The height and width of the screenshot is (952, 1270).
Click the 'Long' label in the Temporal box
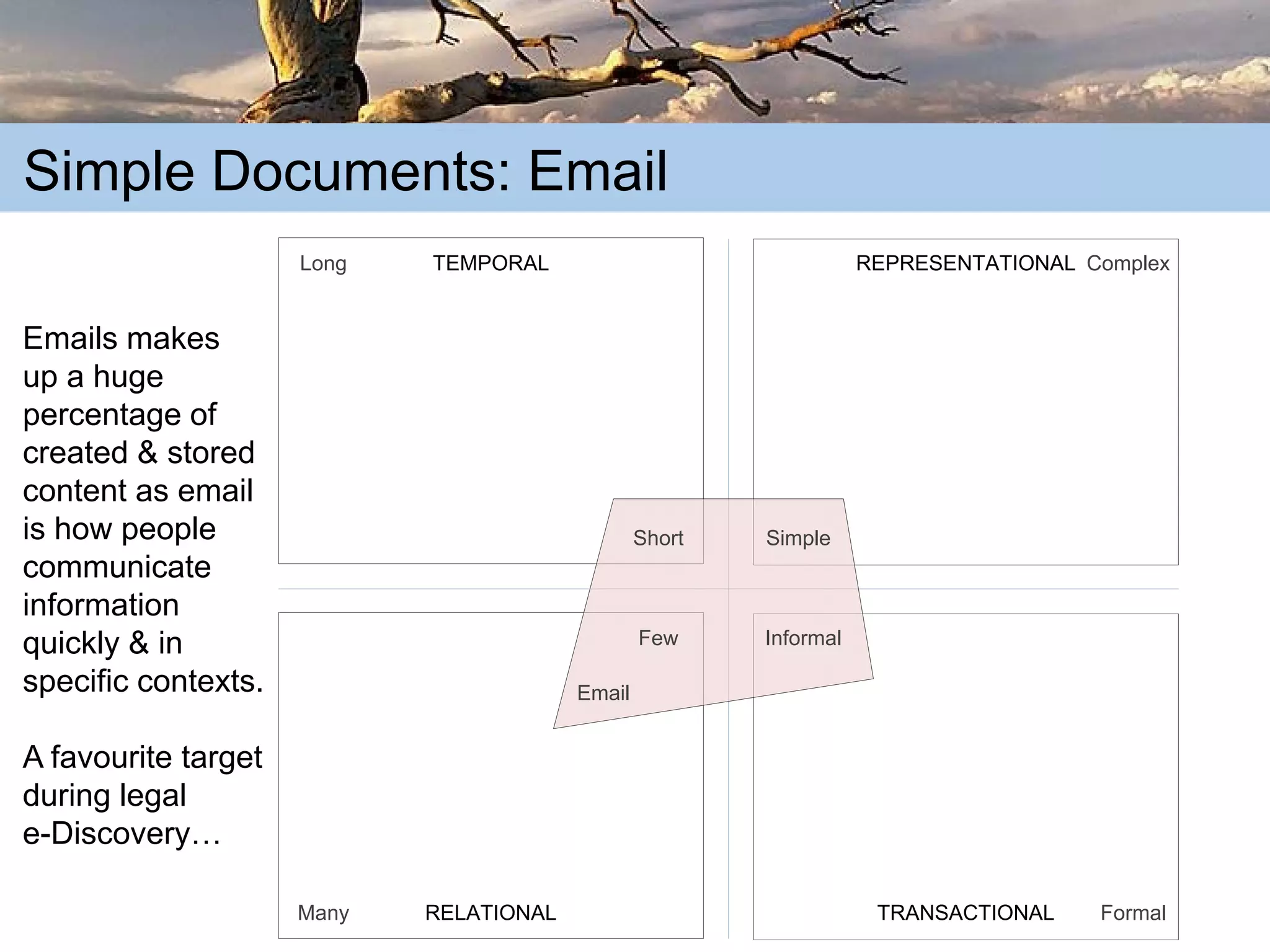pos(323,264)
